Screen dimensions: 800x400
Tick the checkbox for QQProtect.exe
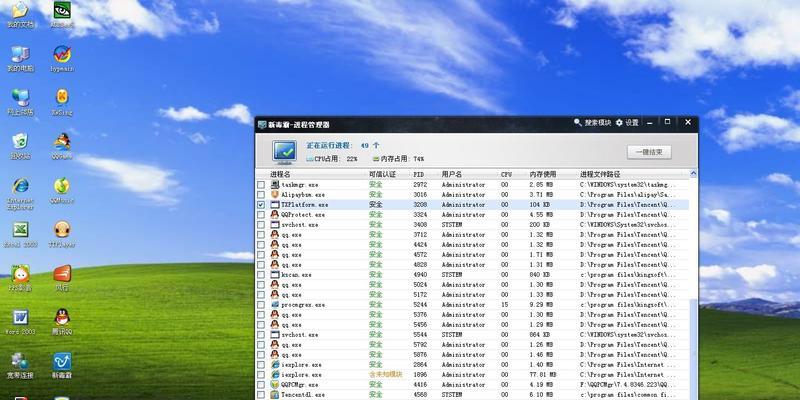click(261, 214)
